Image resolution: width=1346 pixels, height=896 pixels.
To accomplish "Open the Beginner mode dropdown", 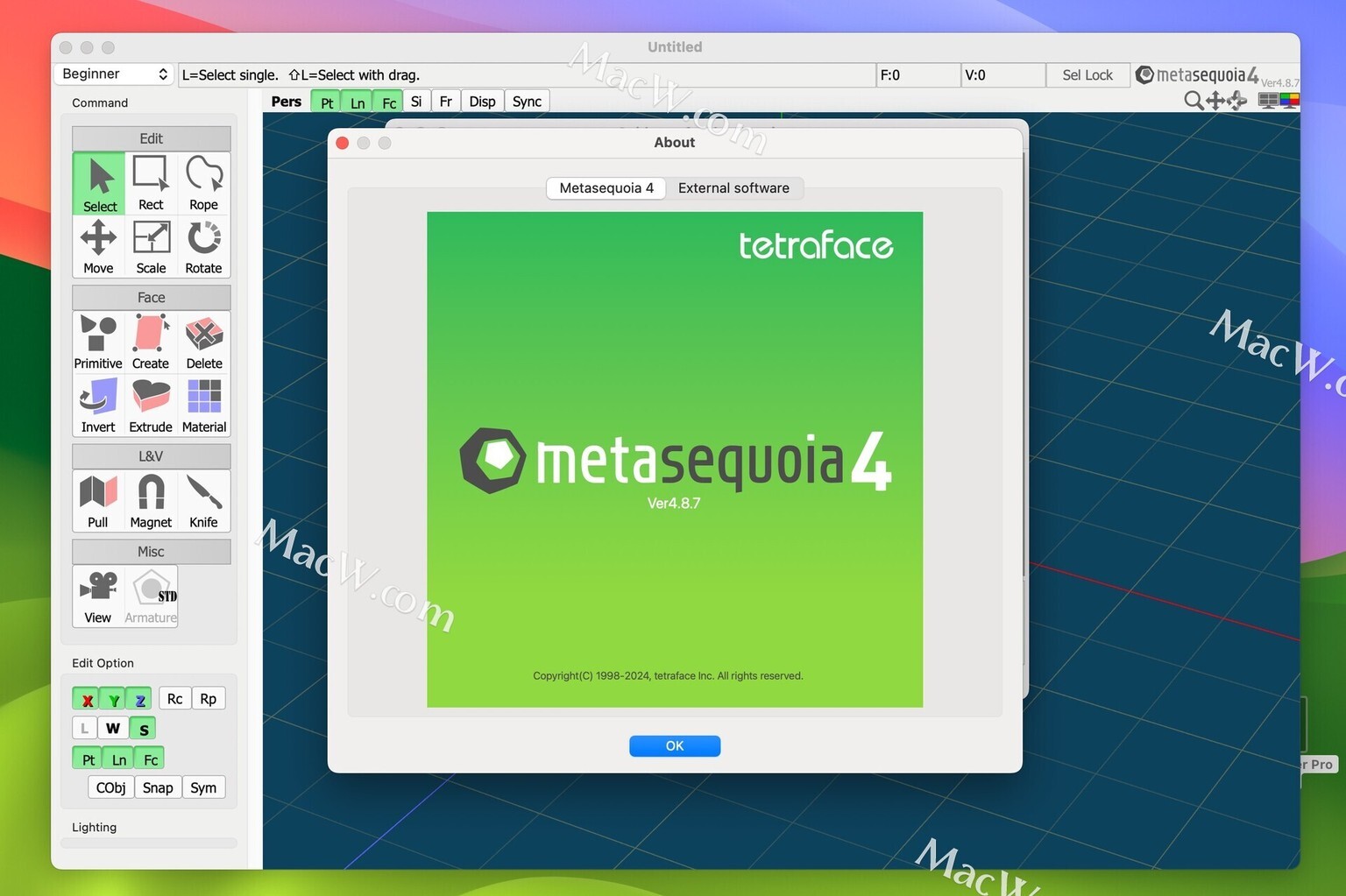I will point(114,74).
